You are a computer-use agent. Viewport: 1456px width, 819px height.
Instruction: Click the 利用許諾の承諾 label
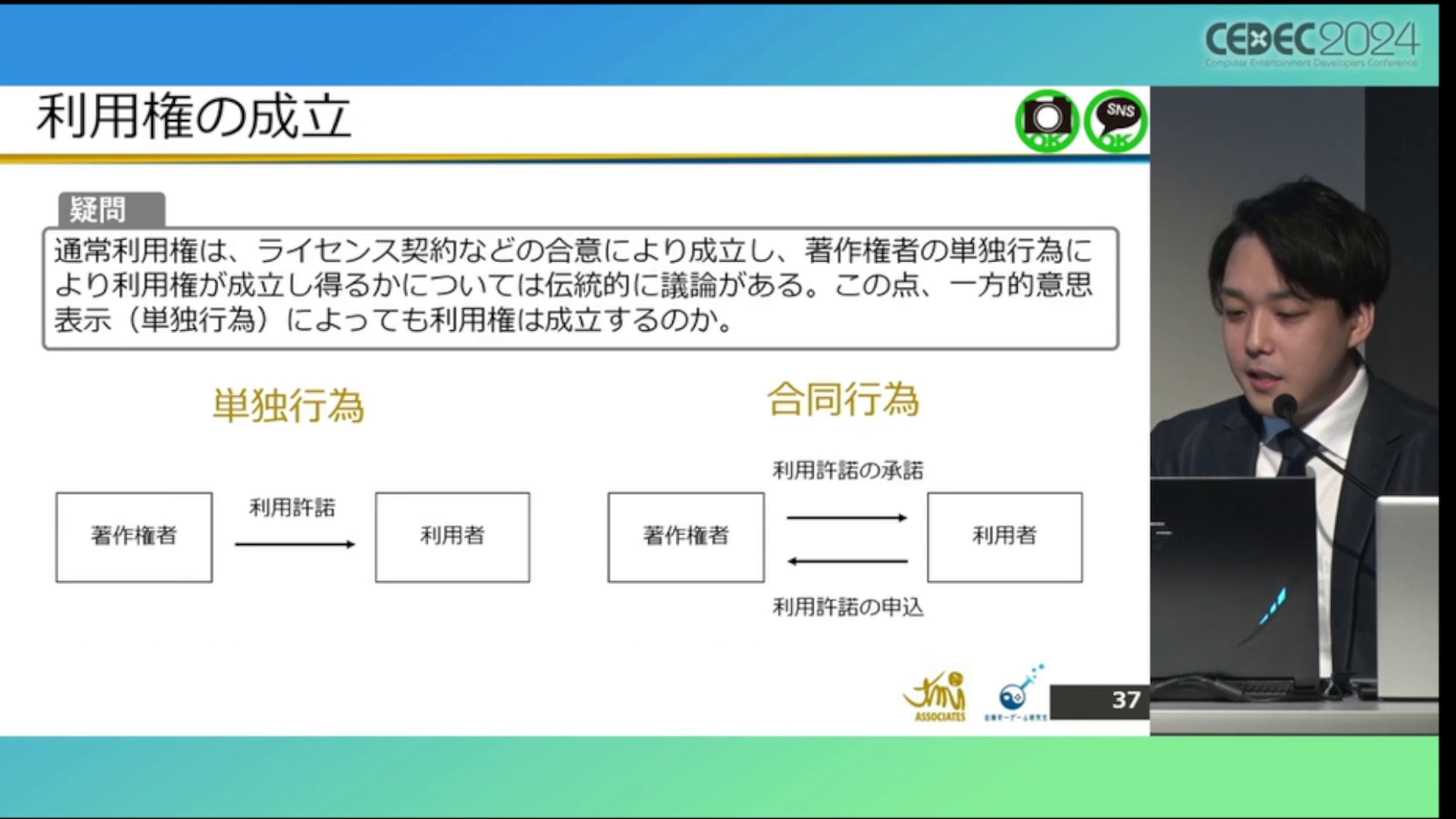click(x=847, y=471)
